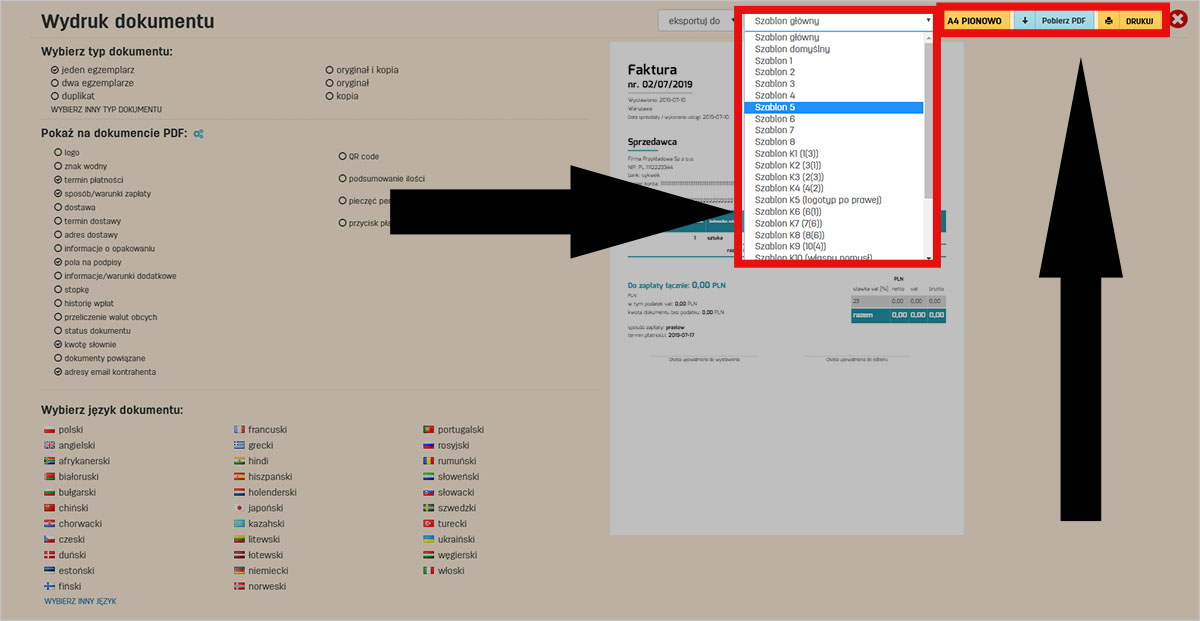Choose the German flag for niemiecki
1200x621 pixels.
[x=239, y=571]
